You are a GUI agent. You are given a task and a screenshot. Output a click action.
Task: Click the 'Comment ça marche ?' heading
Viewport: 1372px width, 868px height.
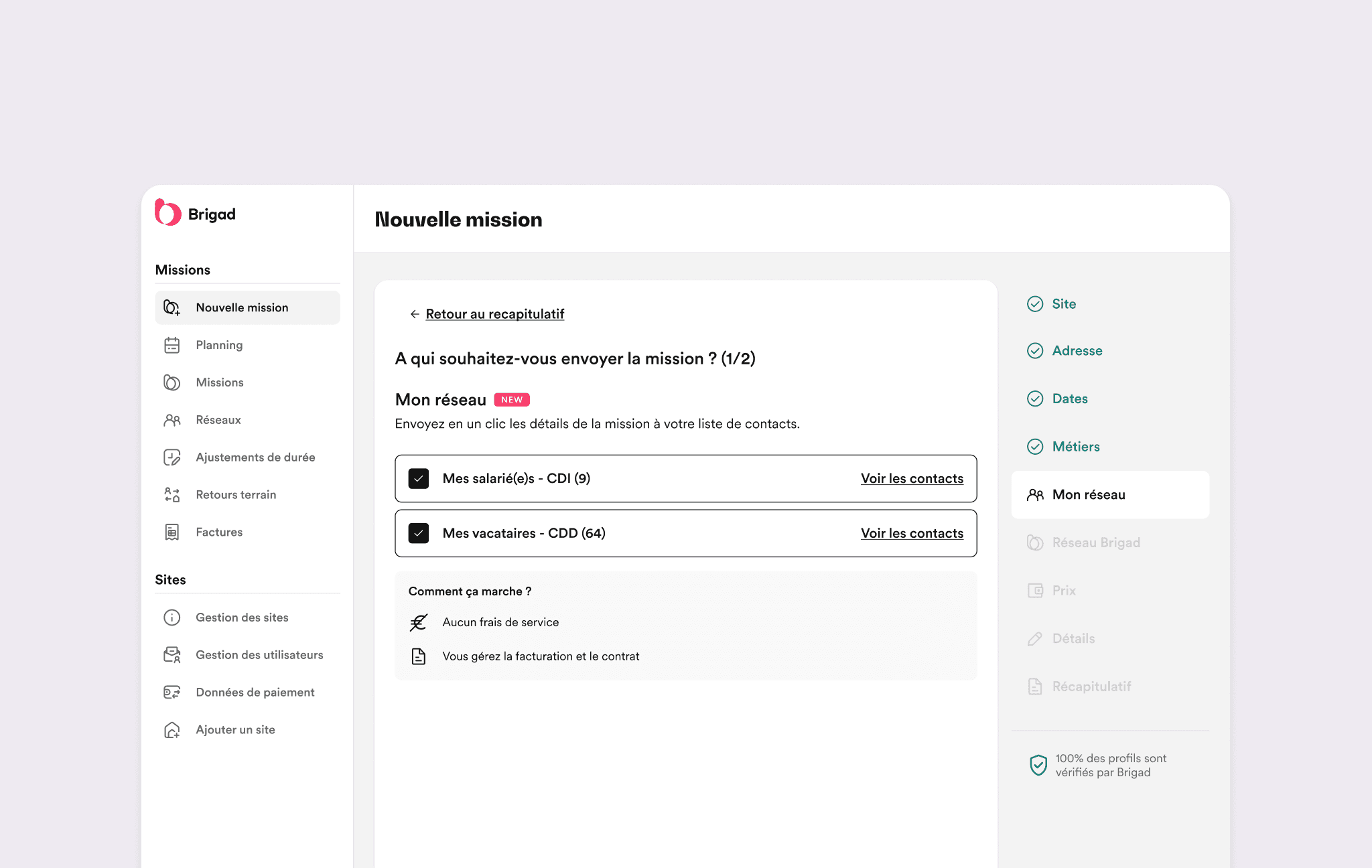tap(470, 591)
